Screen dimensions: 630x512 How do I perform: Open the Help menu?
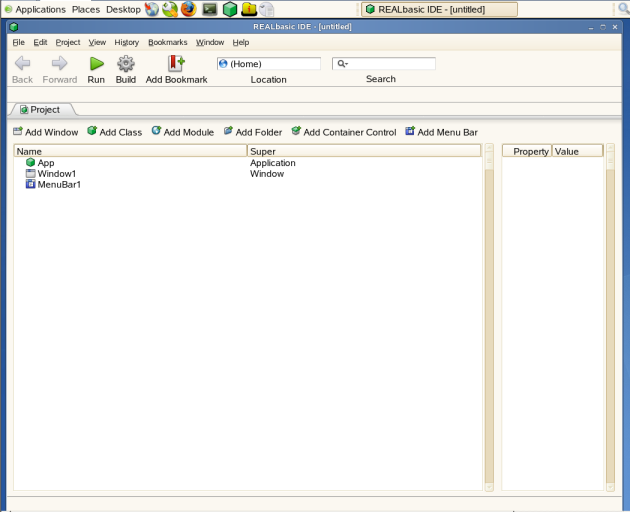tap(241, 42)
